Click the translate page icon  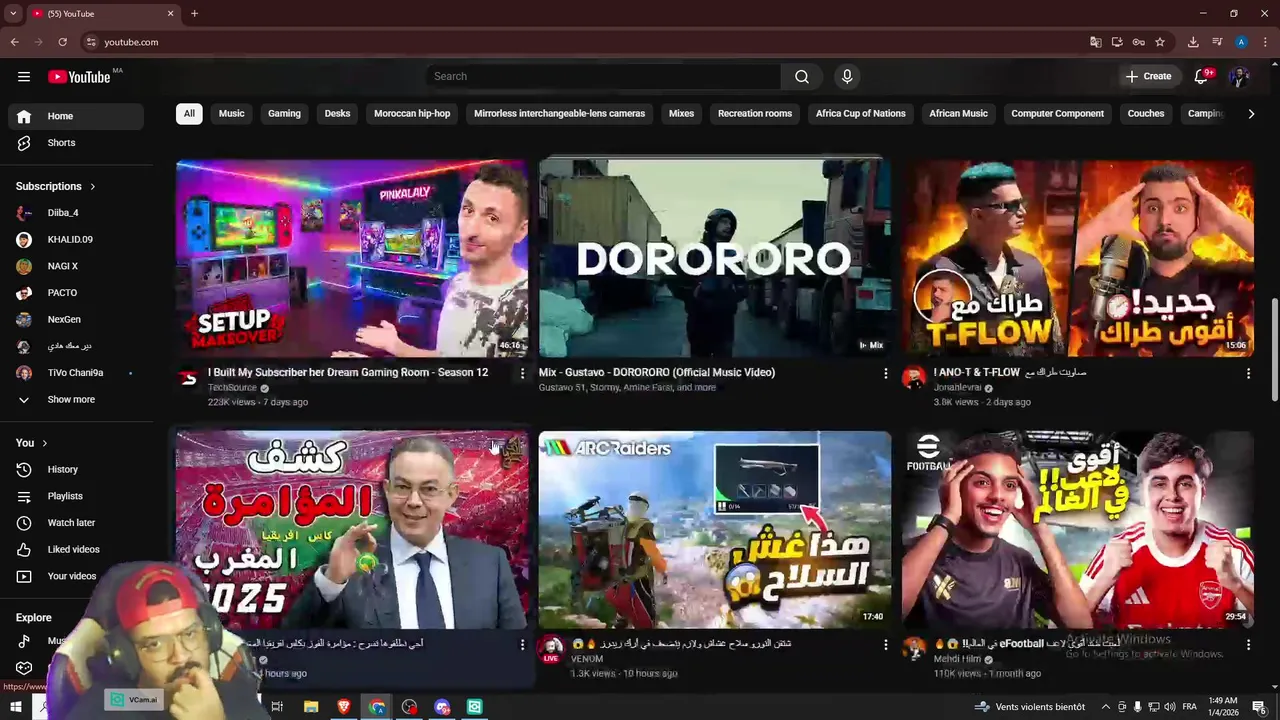pyautogui.click(x=1096, y=42)
